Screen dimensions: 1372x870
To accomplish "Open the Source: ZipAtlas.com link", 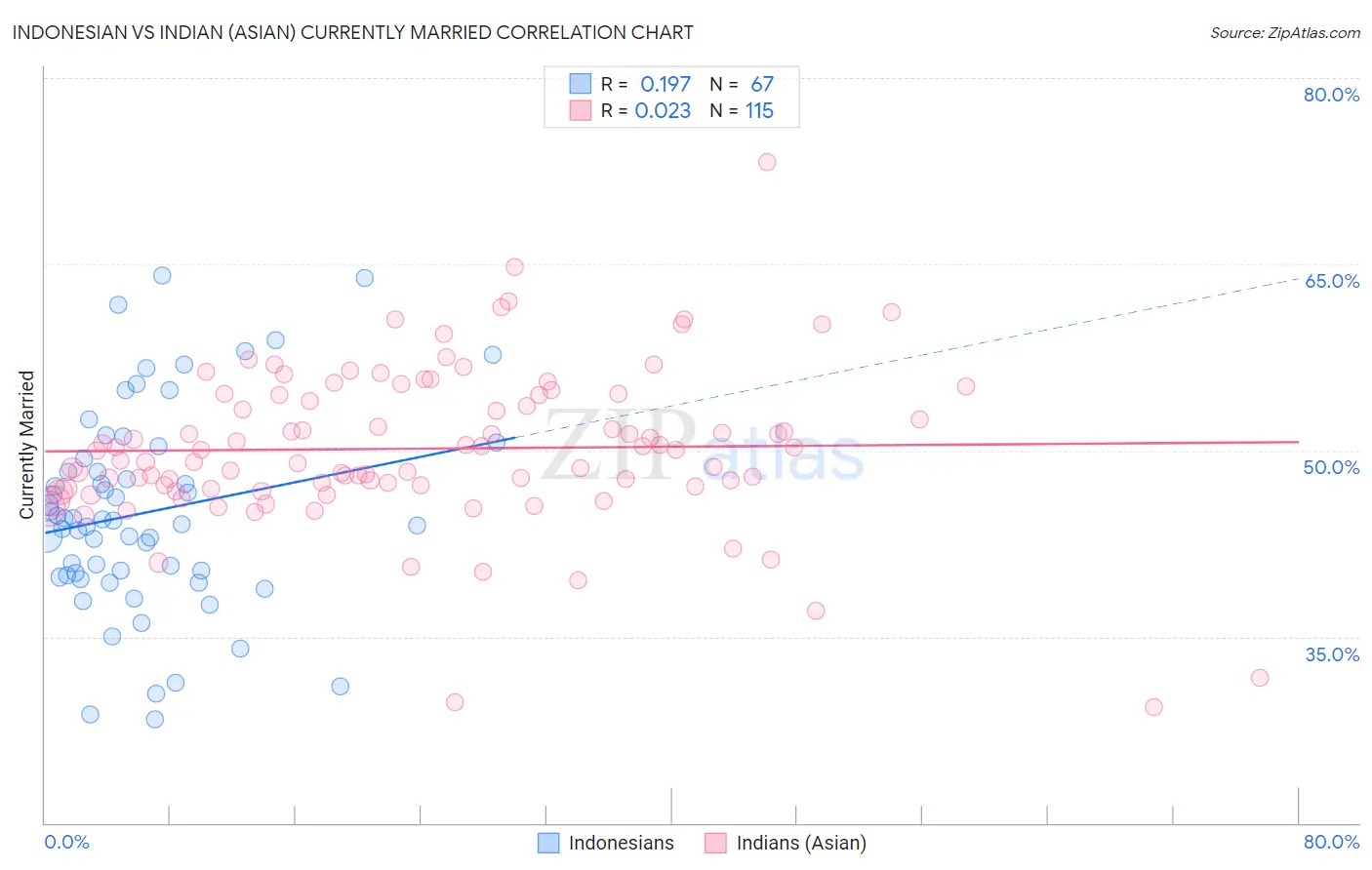I will tap(1285, 32).
